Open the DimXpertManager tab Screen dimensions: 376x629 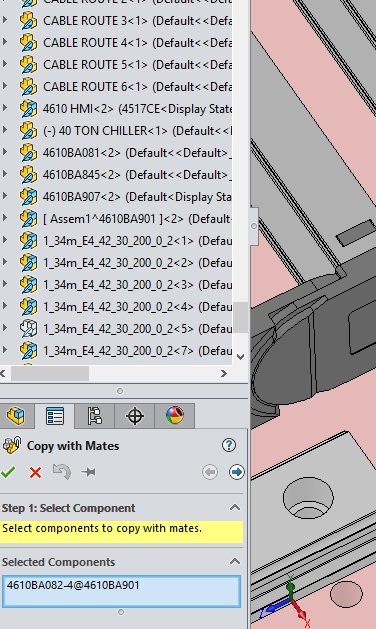click(135, 416)
